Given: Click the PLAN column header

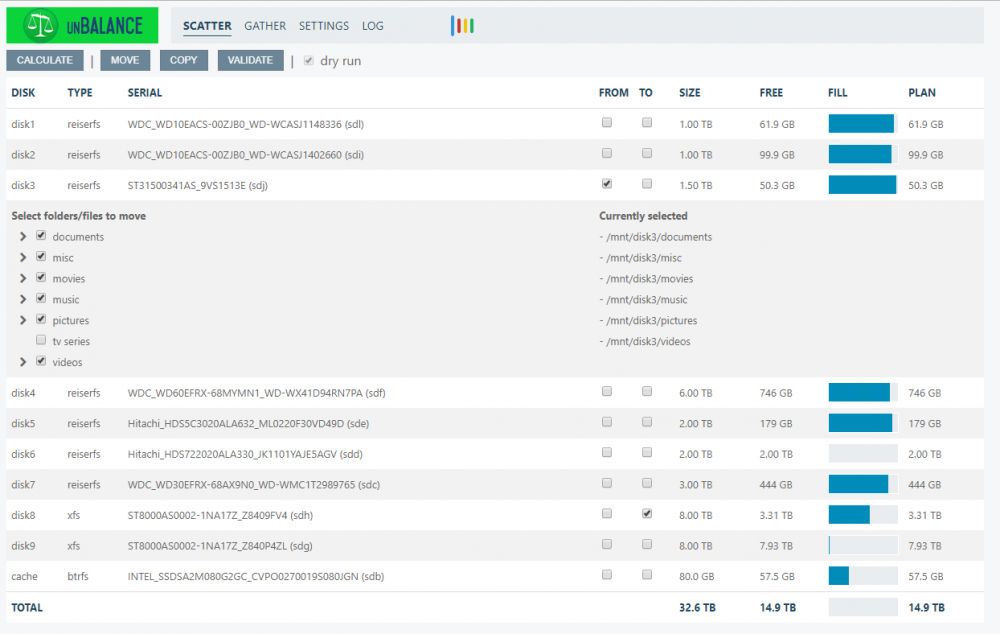Looking at the screenshot, I should point(922,92).
